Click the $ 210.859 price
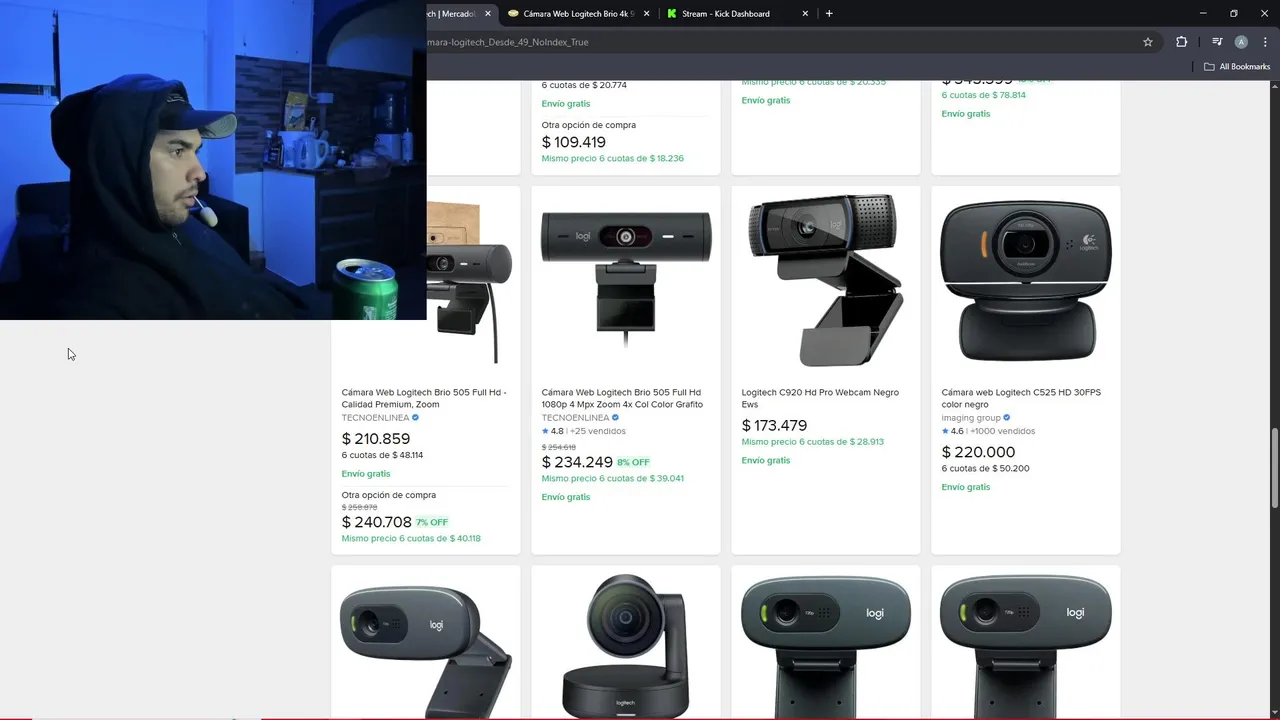The height and width of the screenshot is (720, 1280). pos(376,438)
